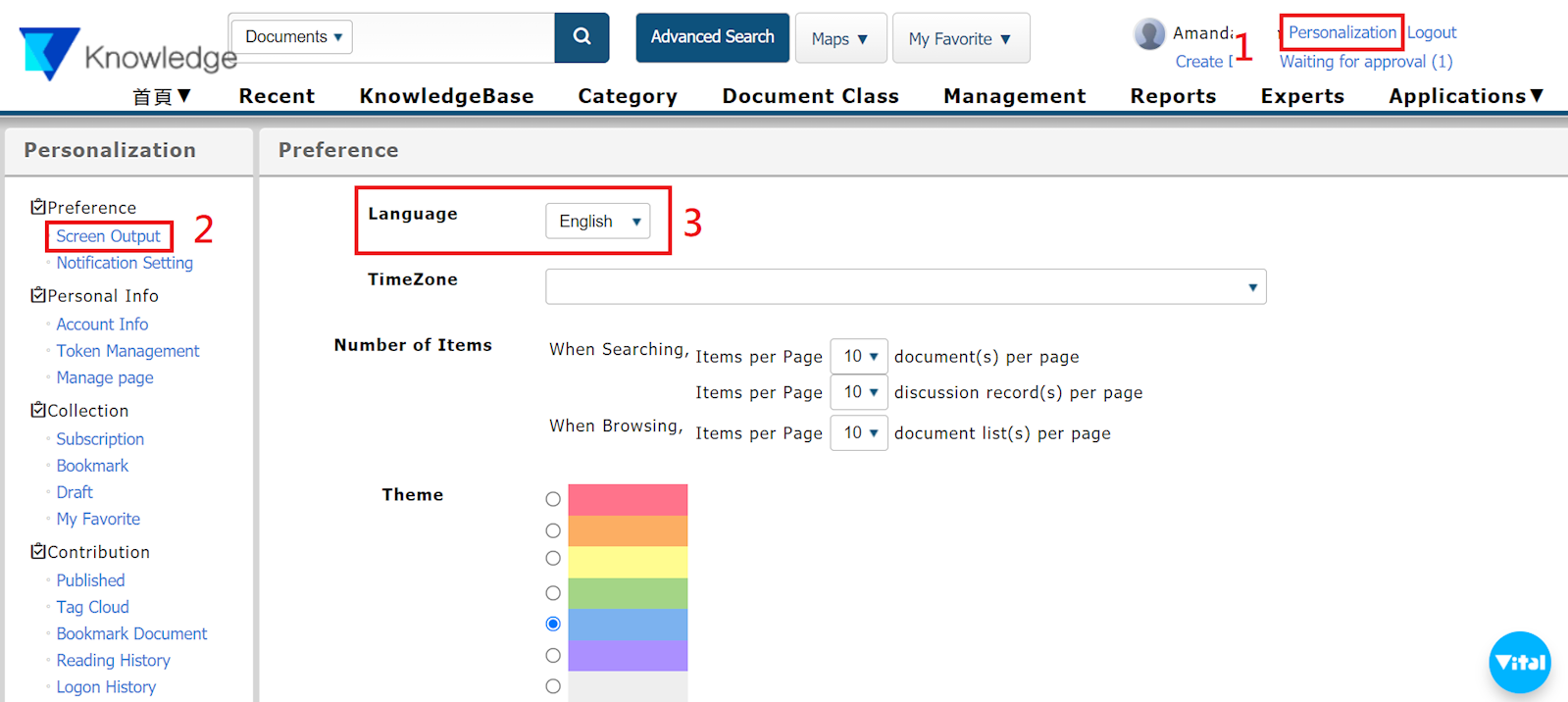Open the Language dropdown

pos(597,222)
